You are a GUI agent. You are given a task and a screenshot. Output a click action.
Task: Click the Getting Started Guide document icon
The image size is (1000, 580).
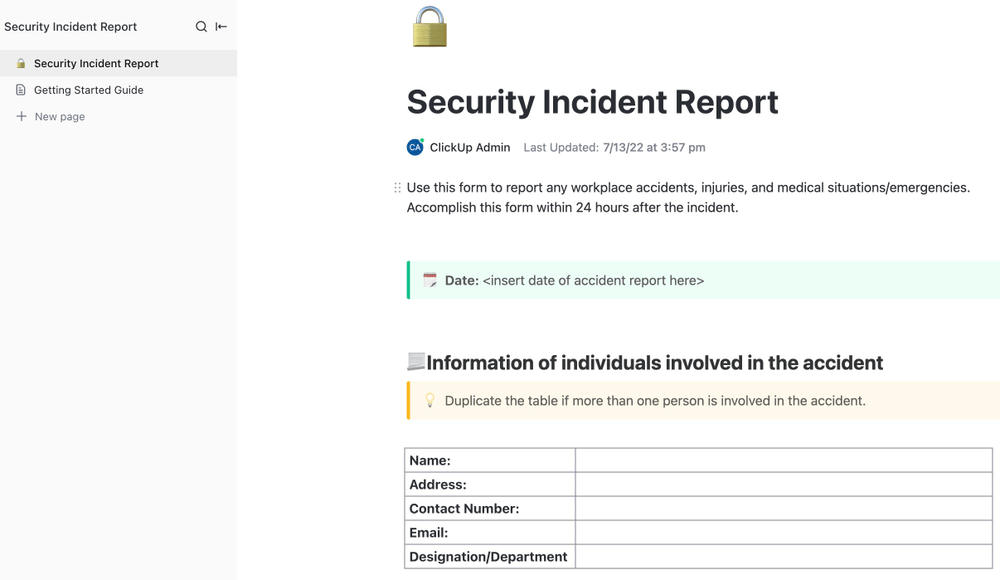coord(21,90)
